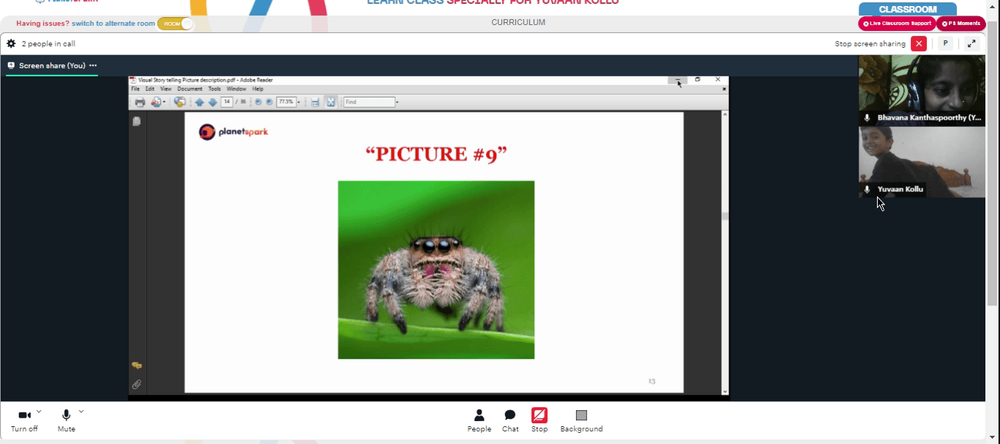
Task: Click the page number field showing 14
Action: click(x=226, y=102)
